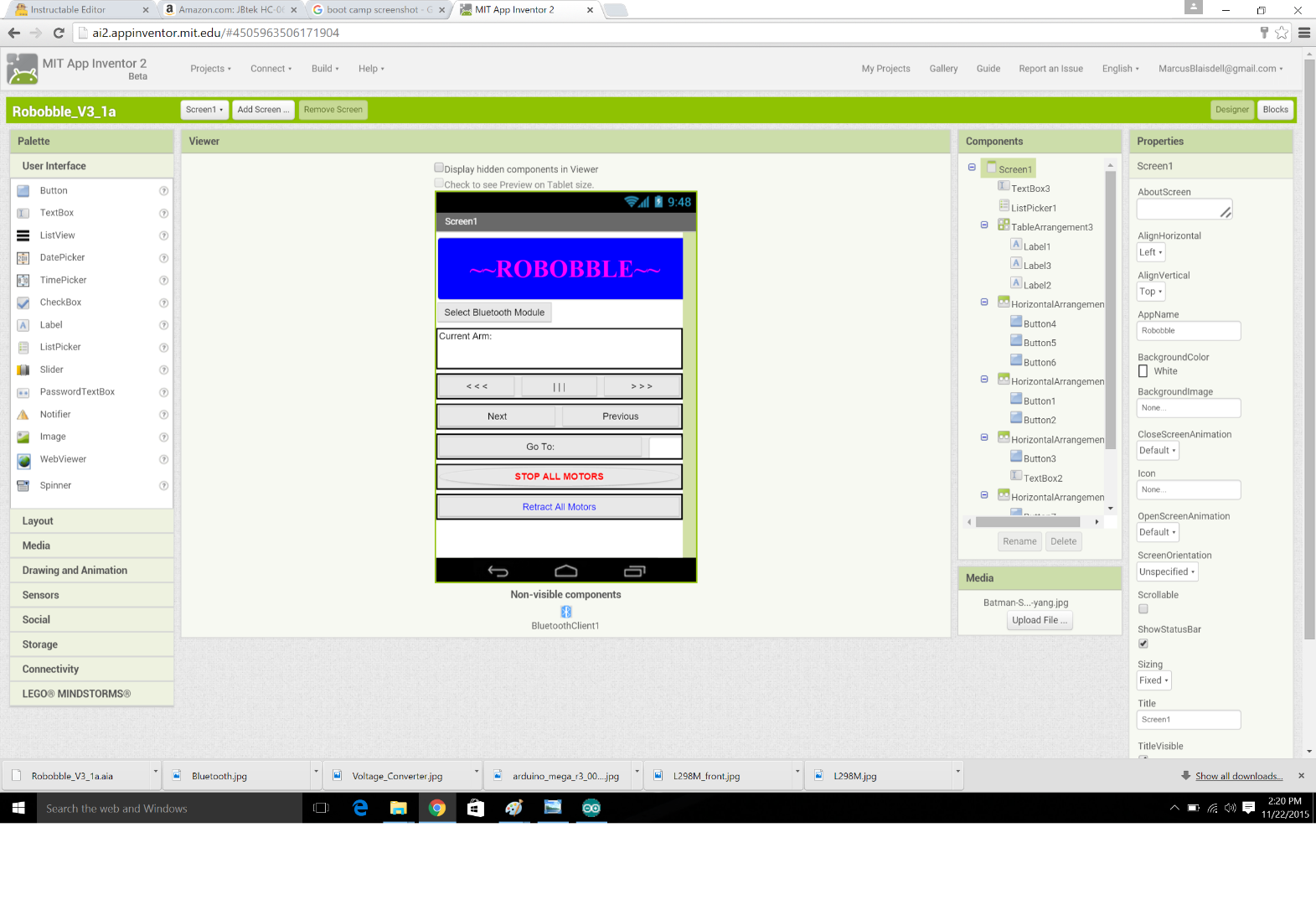This screenshot has width=1316, height=905.
Task: Pick the PasswordTextBox palette icon
Action: pos(23,392)
